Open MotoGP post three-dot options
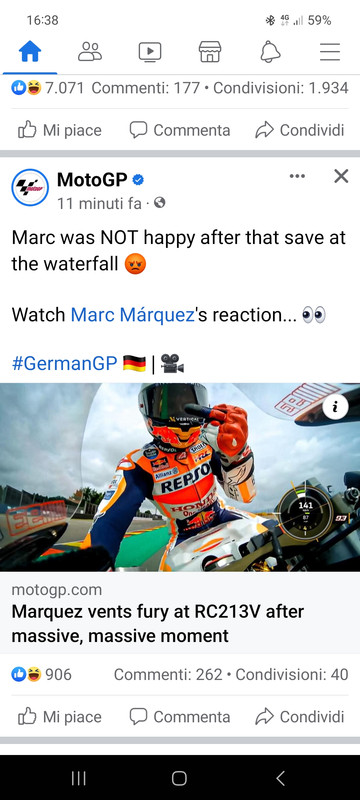 pos(297,177)
